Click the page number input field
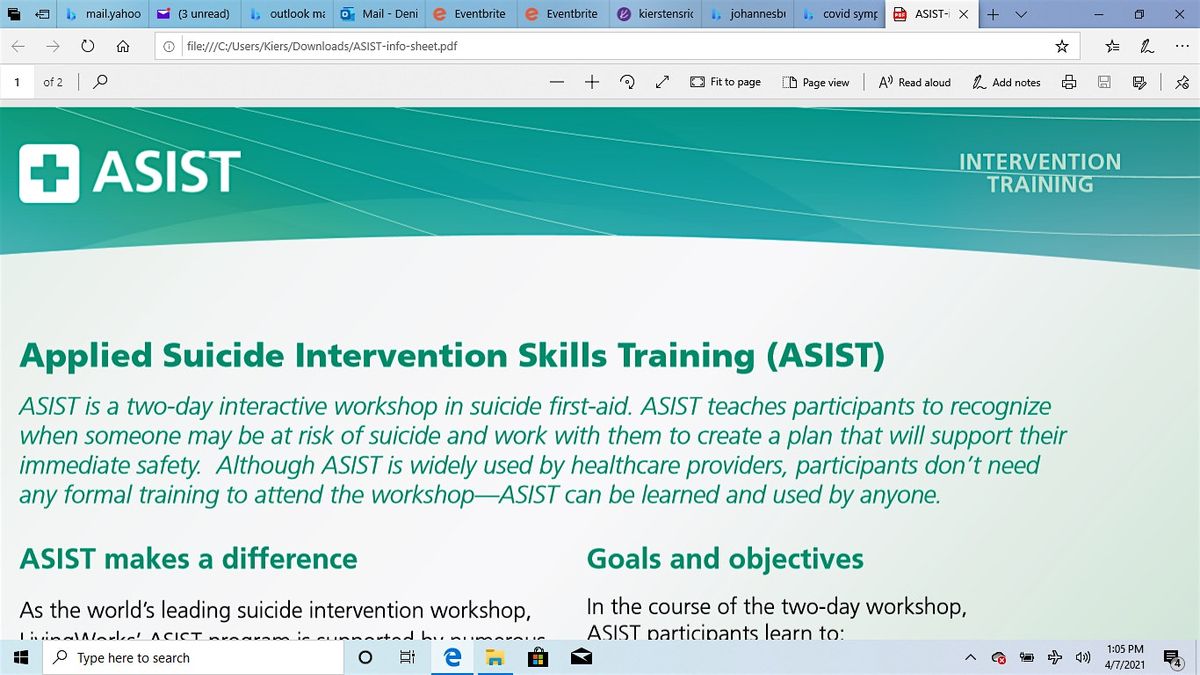 click(17, 82)
